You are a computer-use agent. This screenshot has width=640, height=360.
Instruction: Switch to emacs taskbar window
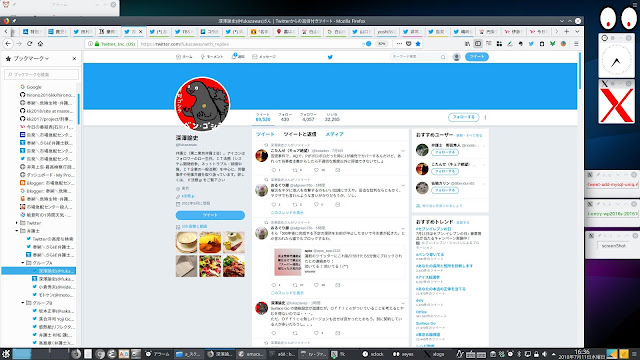click(251, 354)
